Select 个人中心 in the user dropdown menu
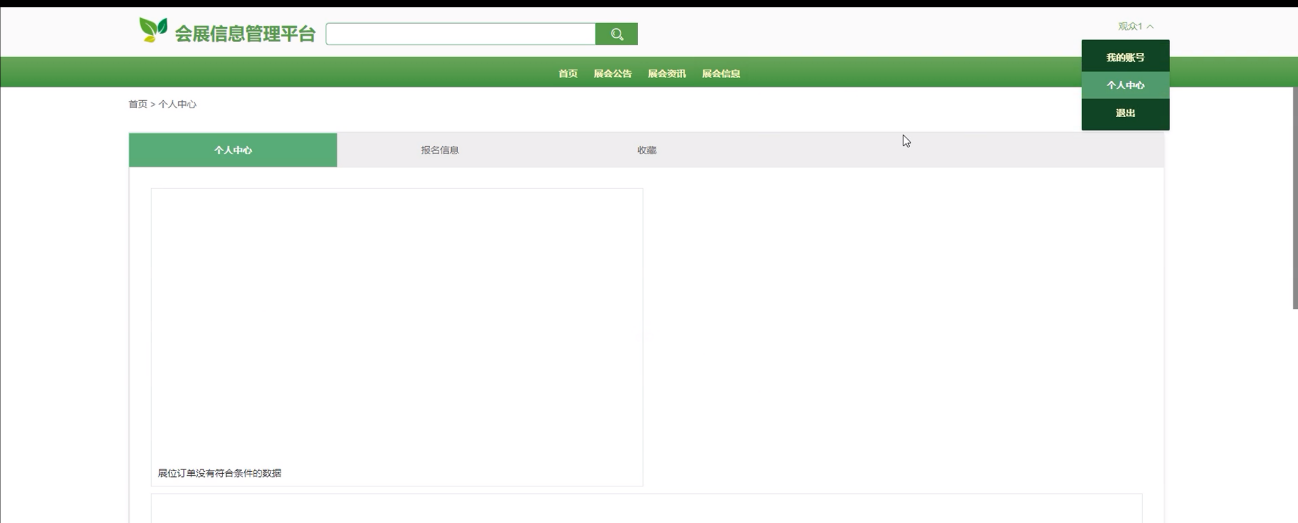This screenshot has width=1298, height=523. 1125,85
